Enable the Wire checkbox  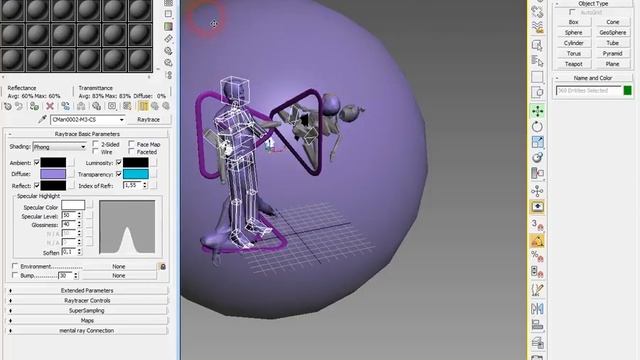point(96,151)
